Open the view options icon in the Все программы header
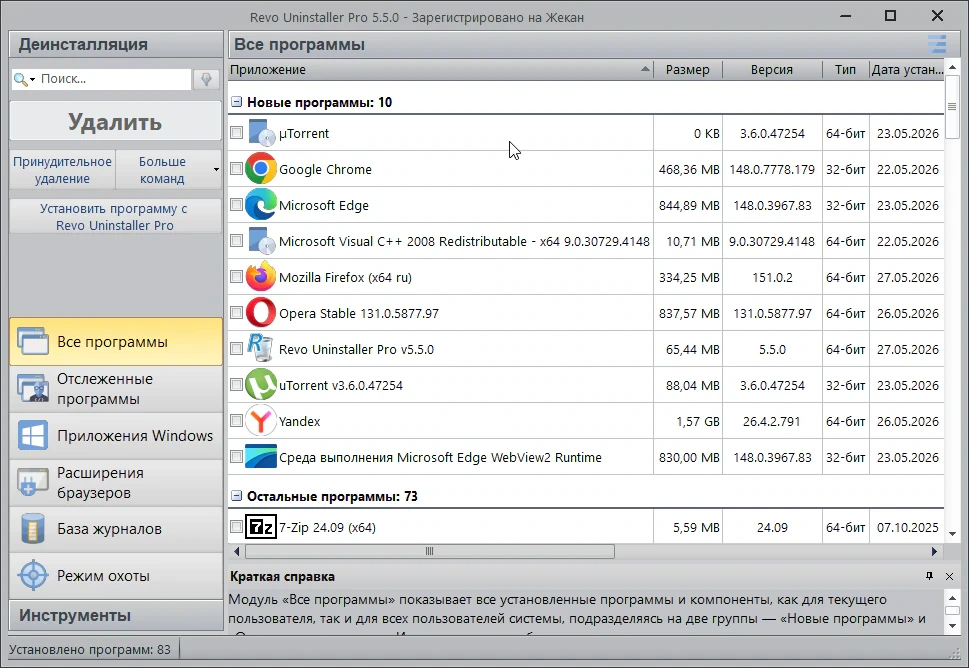 (937, 44)
